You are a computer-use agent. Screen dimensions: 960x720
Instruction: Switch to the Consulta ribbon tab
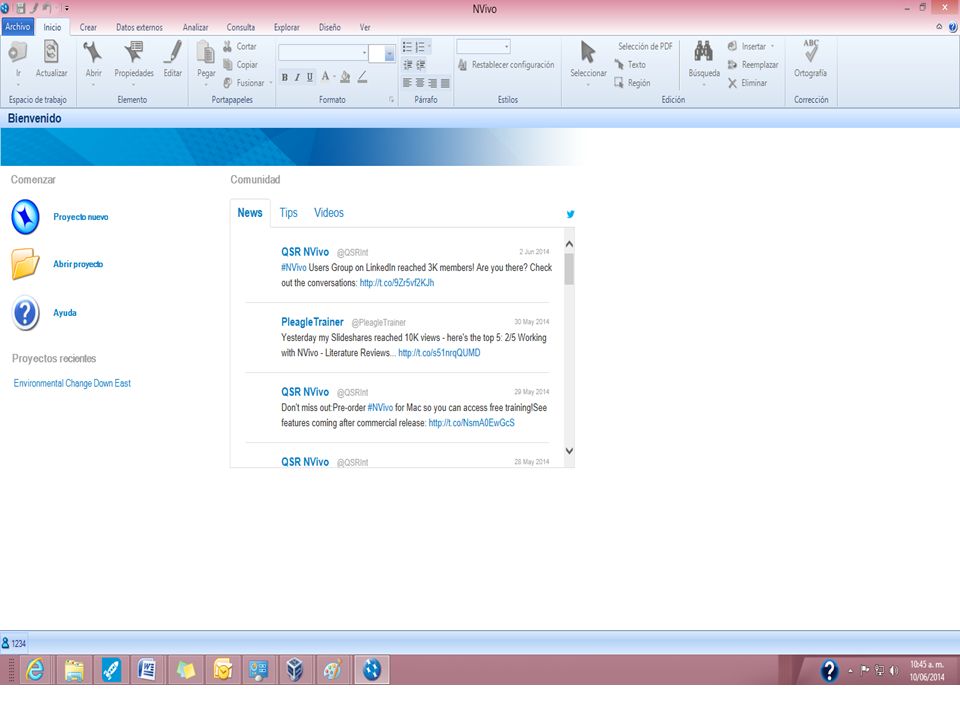tap(241, 28)
